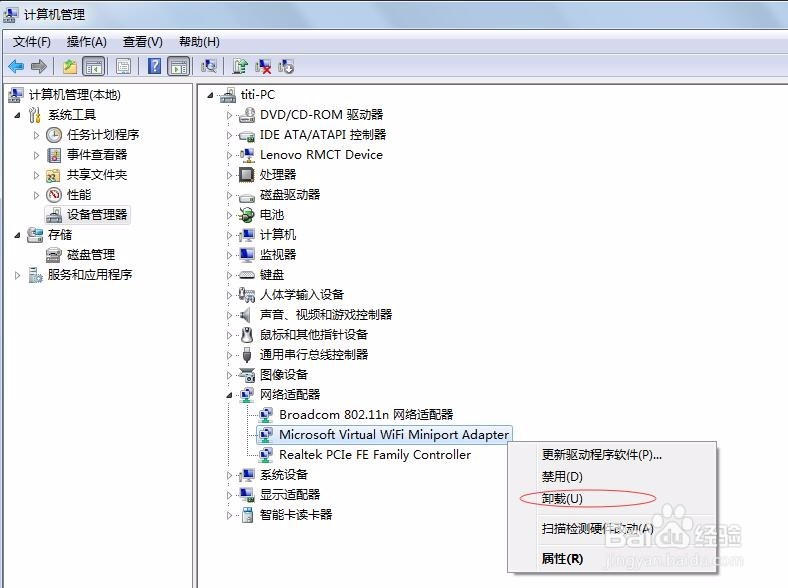
Task: Click the Scan for hardware changes toolbar icon
Action: [x=209, y=66]
